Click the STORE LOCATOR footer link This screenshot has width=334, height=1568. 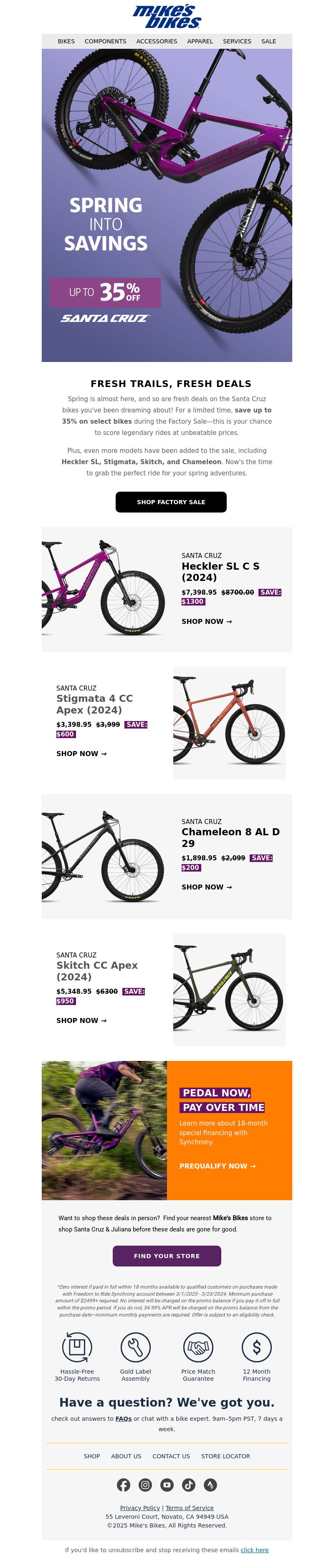(x=225, y=1456)
